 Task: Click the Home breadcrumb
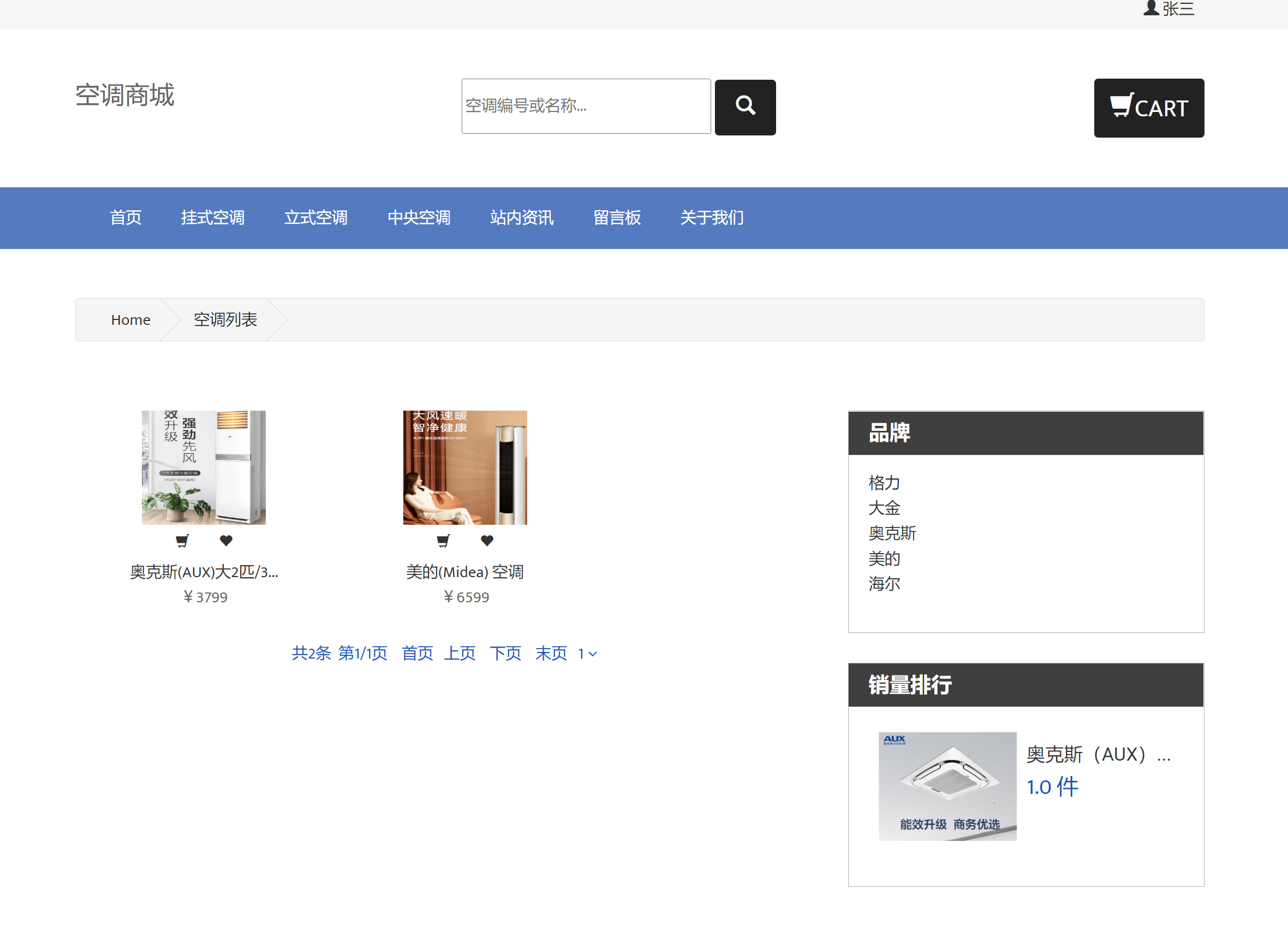click(x=130, y=319)
